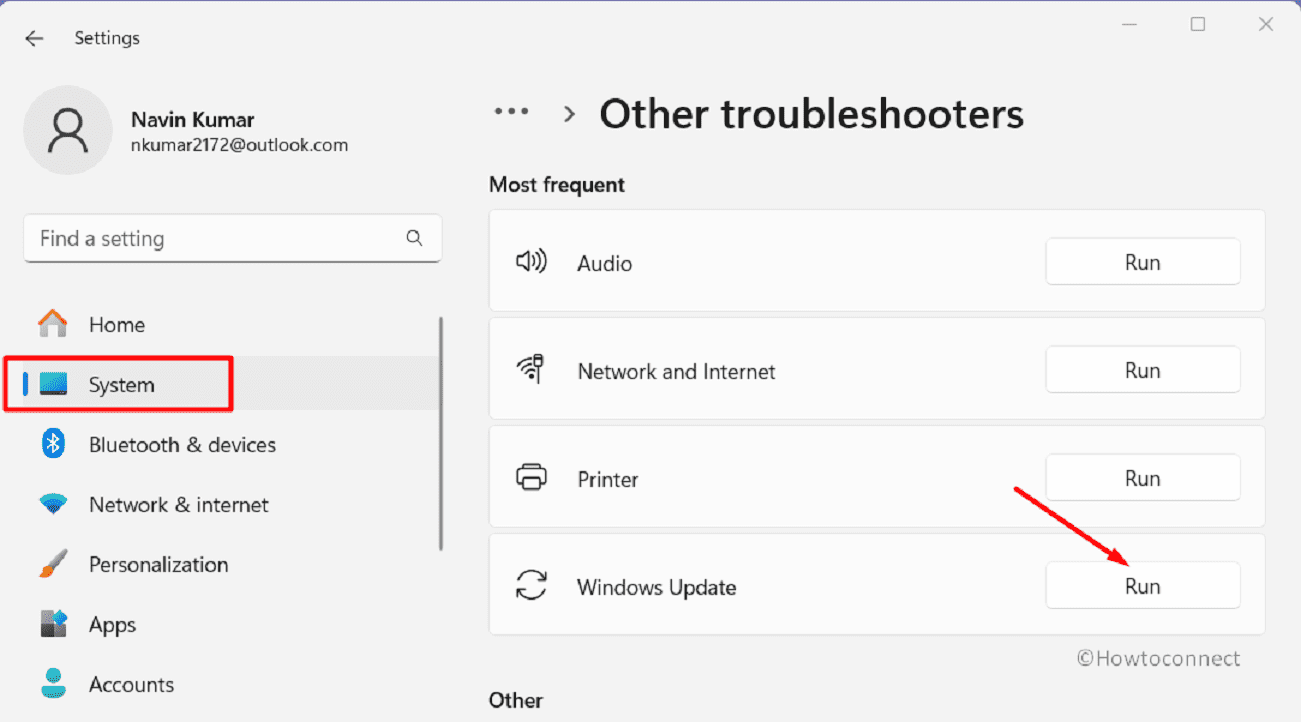Click the user profile avatar picture
1301x722 pixels.
(x=68, y=130)
